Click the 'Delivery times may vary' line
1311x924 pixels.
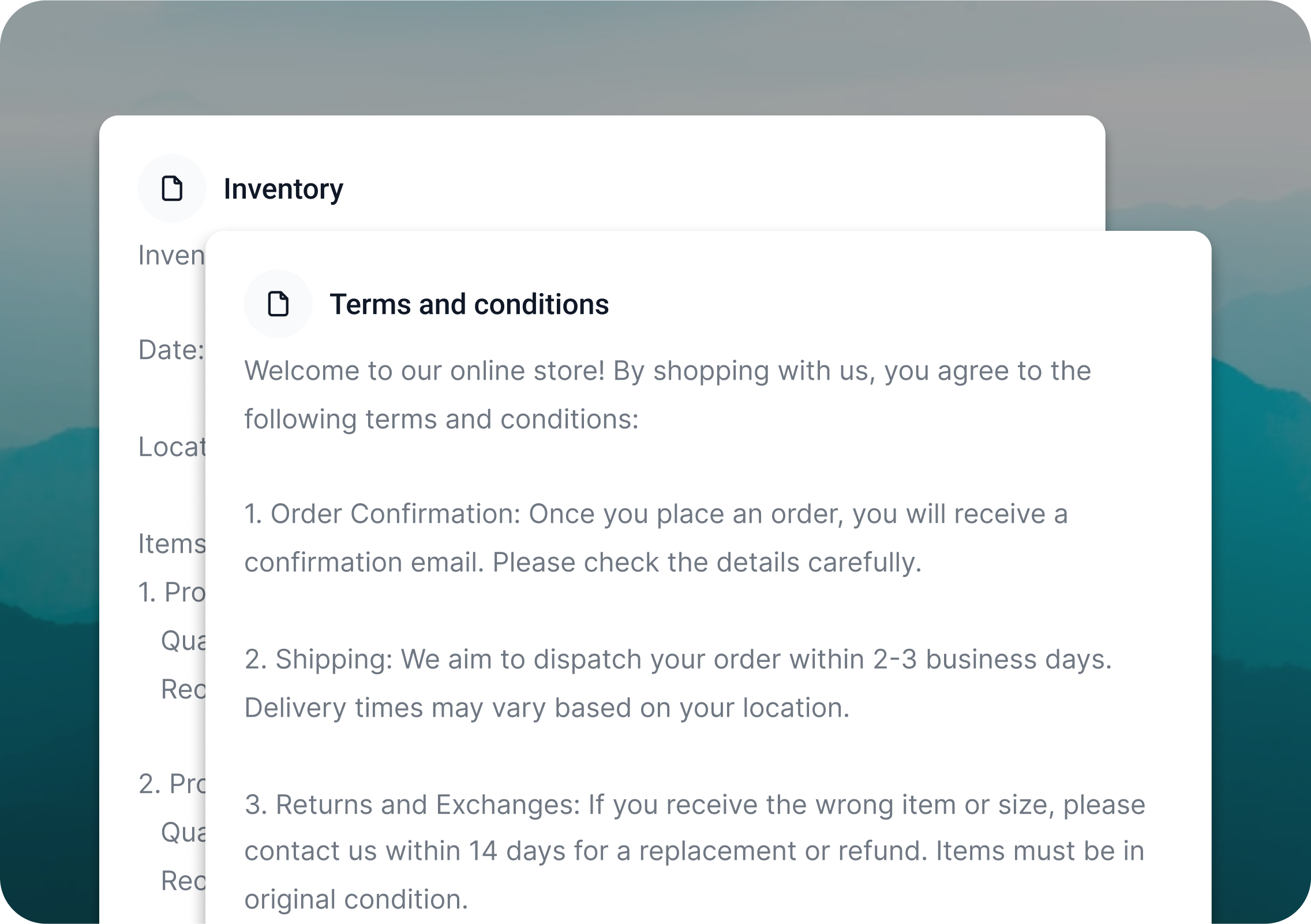tap(547, 708)
